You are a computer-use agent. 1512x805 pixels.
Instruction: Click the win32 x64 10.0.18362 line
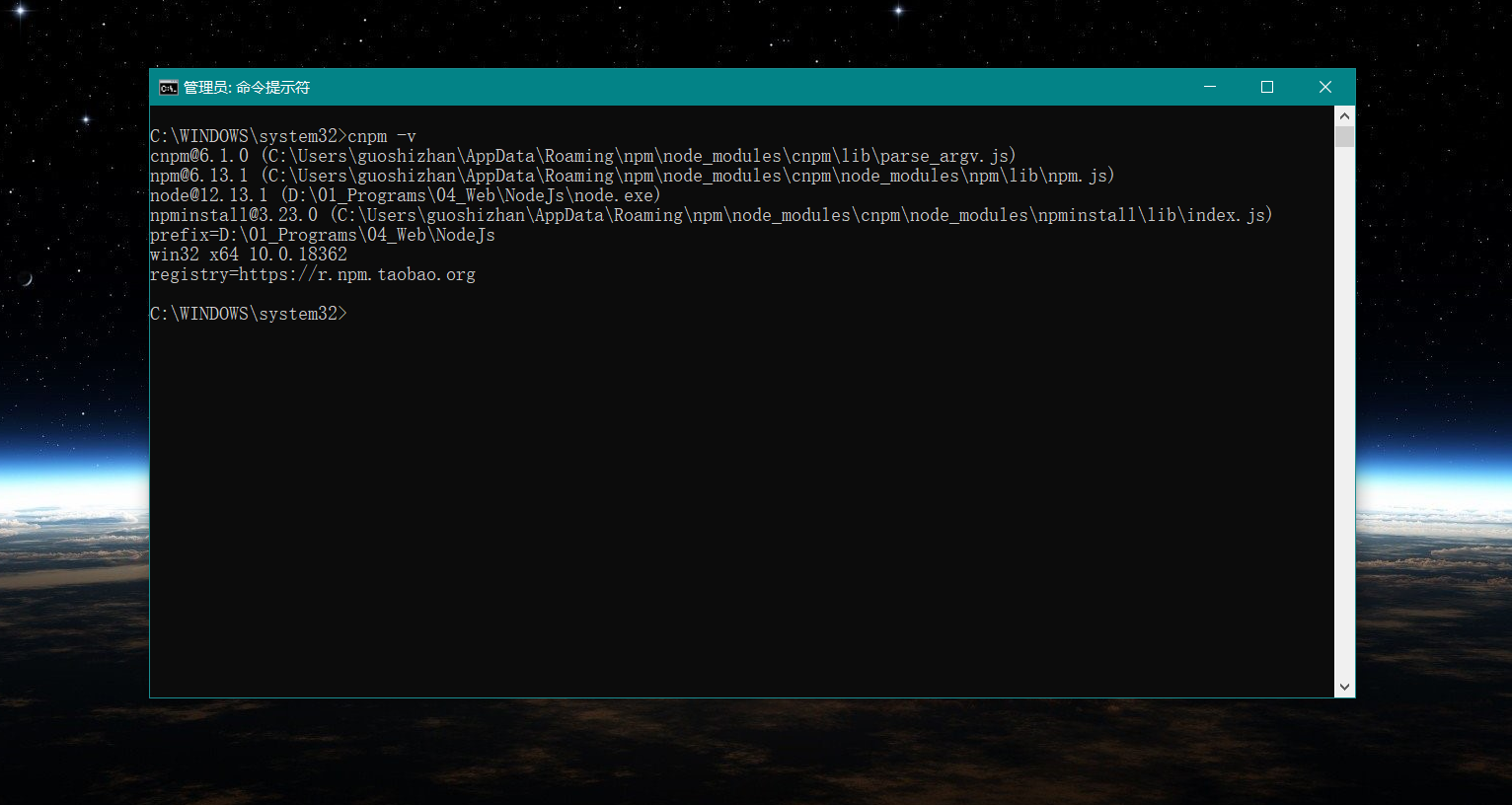tap(249, 255)
